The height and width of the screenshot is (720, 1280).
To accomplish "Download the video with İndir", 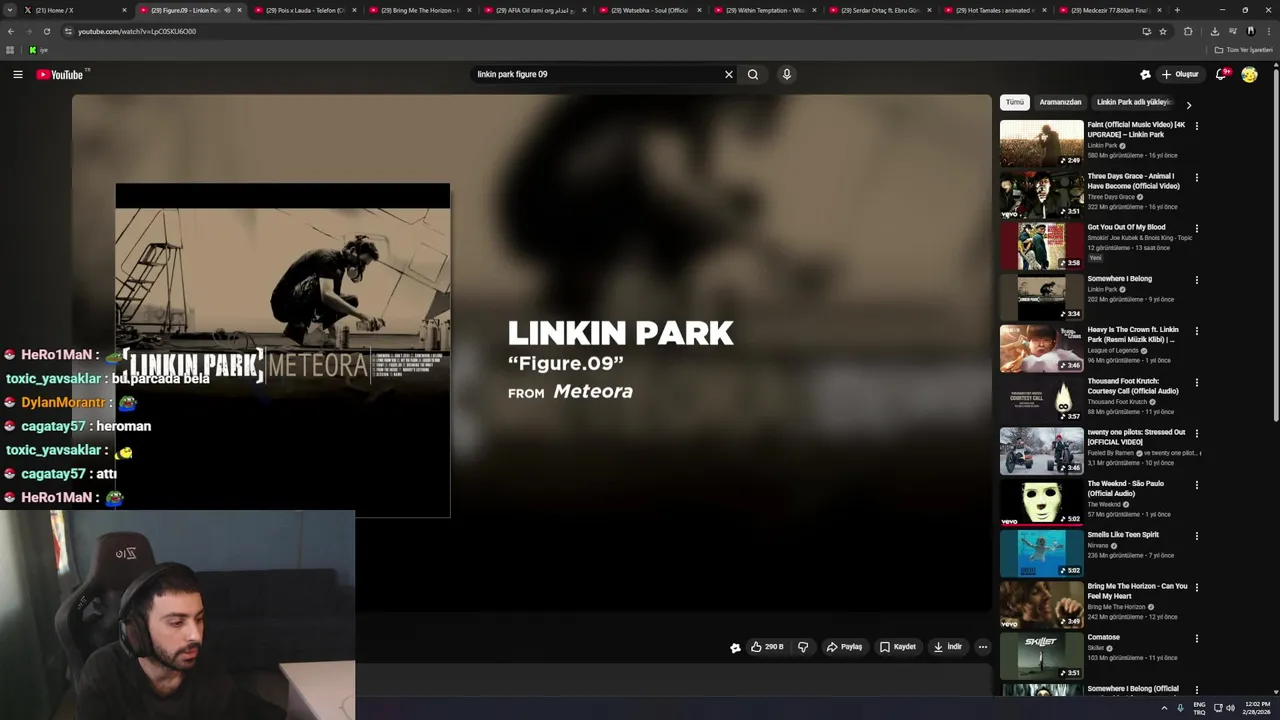I will coord(948,647).
